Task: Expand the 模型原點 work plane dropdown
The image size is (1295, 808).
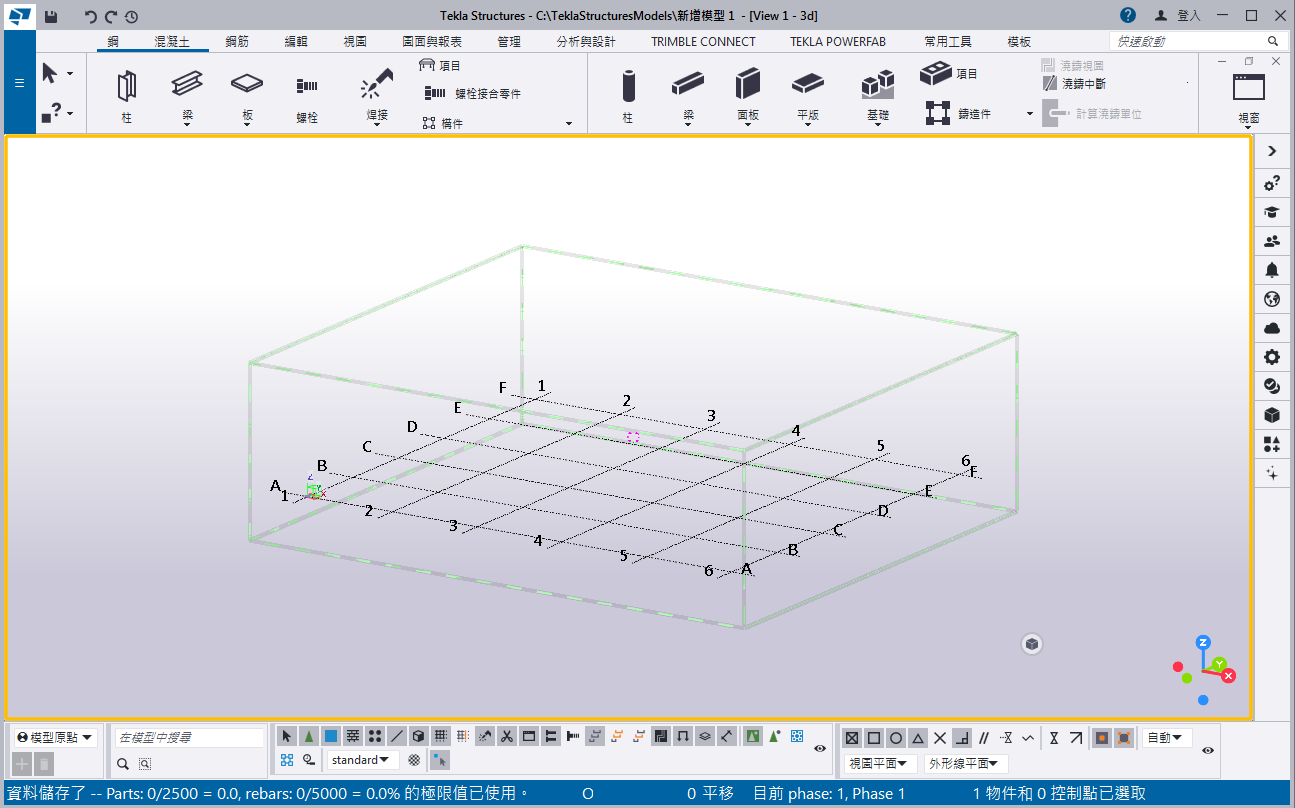Action: tap(55, 738)
